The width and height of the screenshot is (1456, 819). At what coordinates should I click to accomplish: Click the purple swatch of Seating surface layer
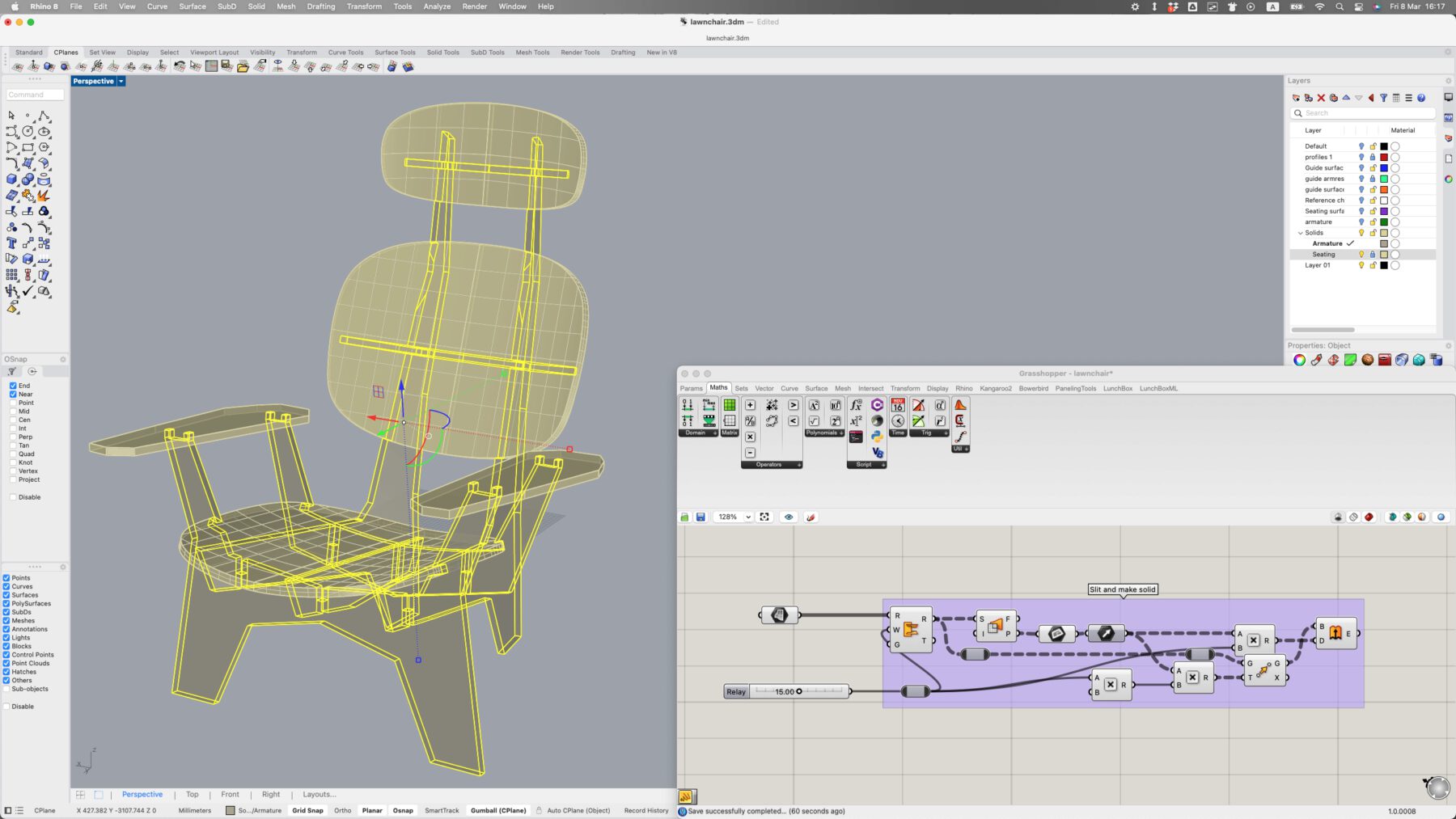point(1383,211)
